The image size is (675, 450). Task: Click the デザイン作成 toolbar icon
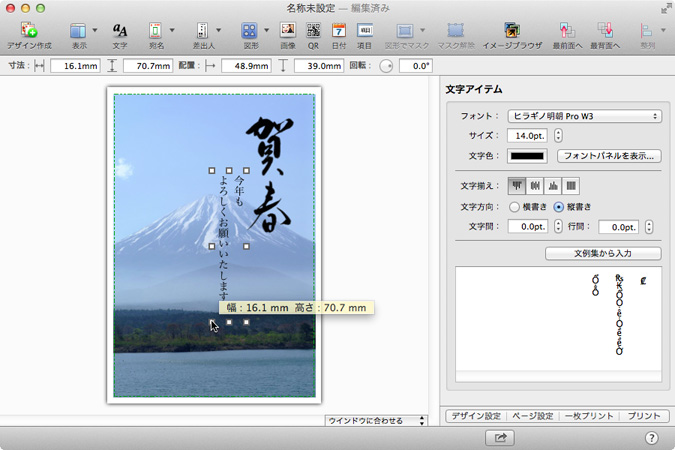click(29, 30)
